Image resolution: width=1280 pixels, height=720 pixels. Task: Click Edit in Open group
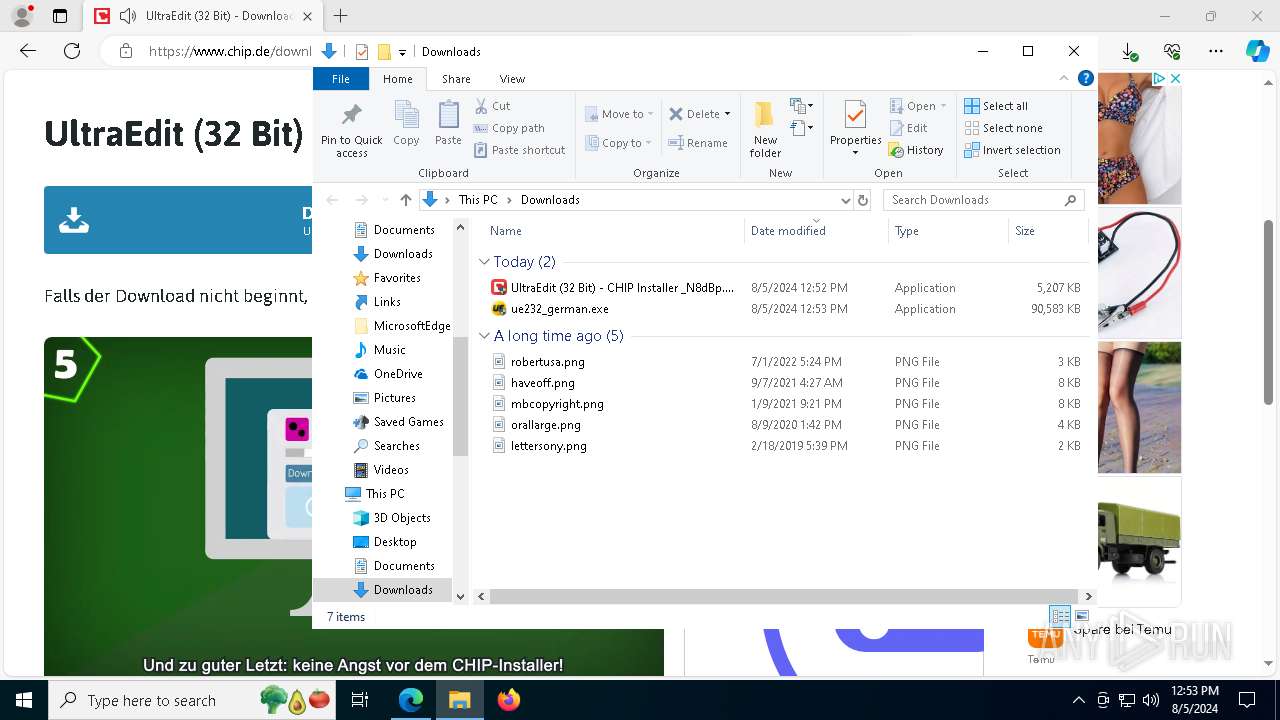point(909,128)
